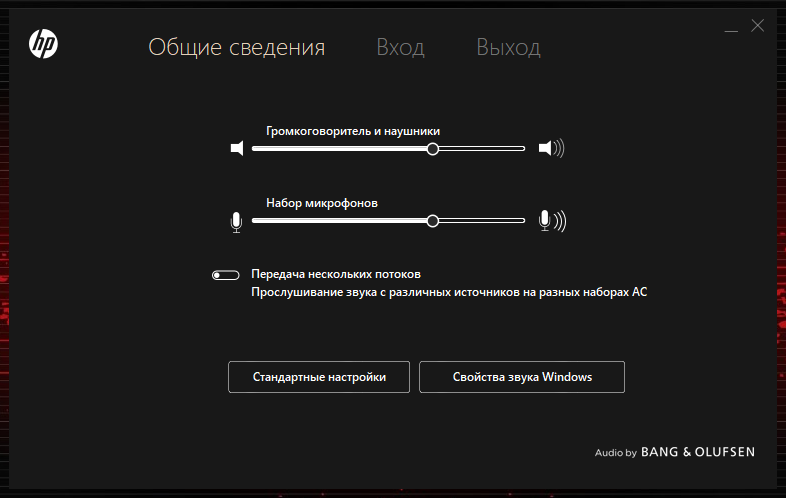Toggle Передача нескольких потоков switch
Screen dimensions: 786x498
click(226, 275)
